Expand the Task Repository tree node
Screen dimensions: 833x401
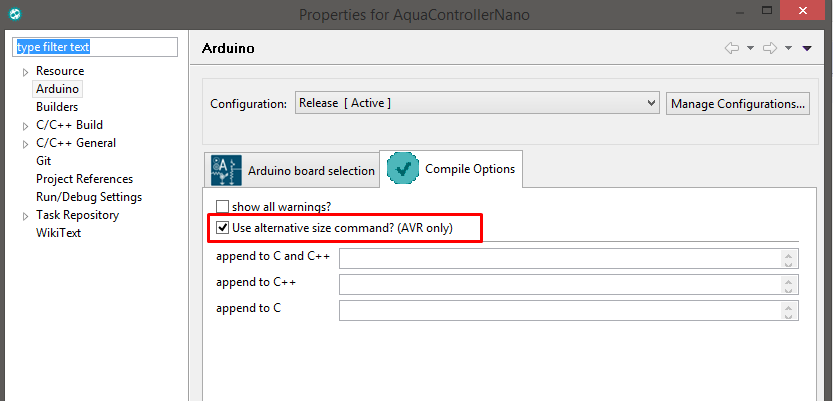[x=26, y=216]
